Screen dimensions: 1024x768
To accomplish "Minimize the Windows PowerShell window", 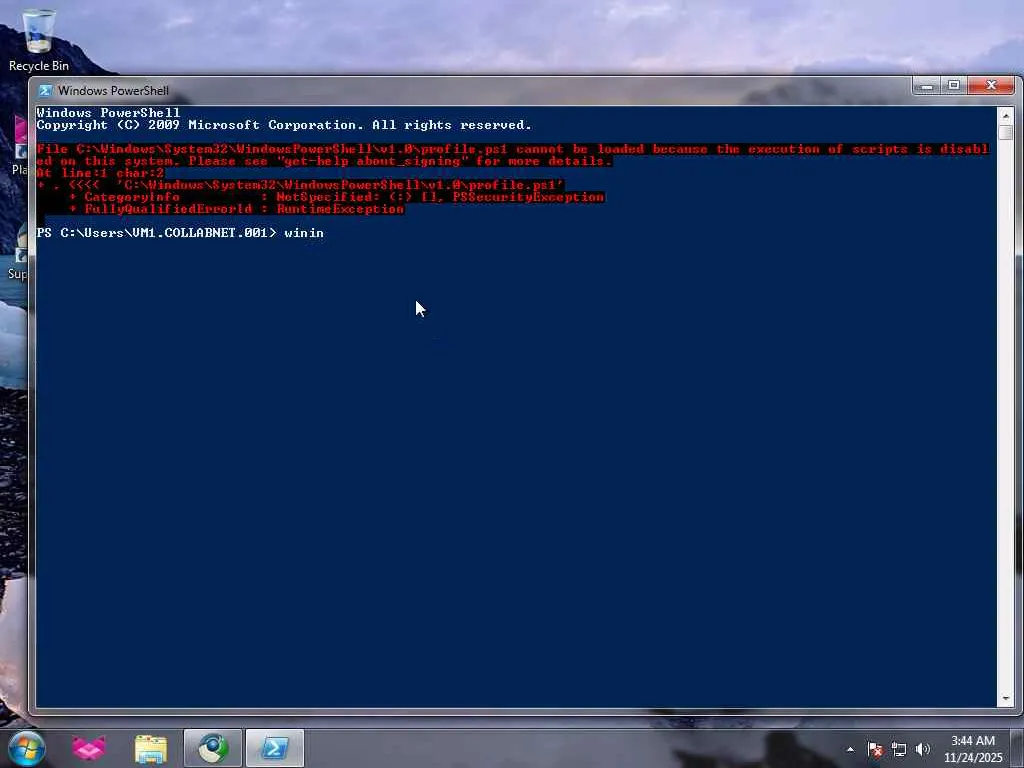I will tap(926, 86).
